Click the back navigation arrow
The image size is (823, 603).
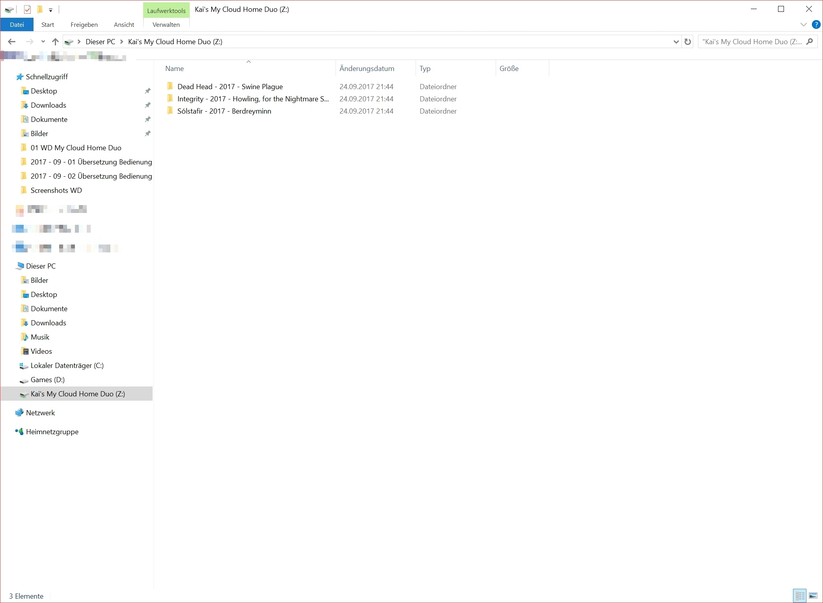point(12,42)
